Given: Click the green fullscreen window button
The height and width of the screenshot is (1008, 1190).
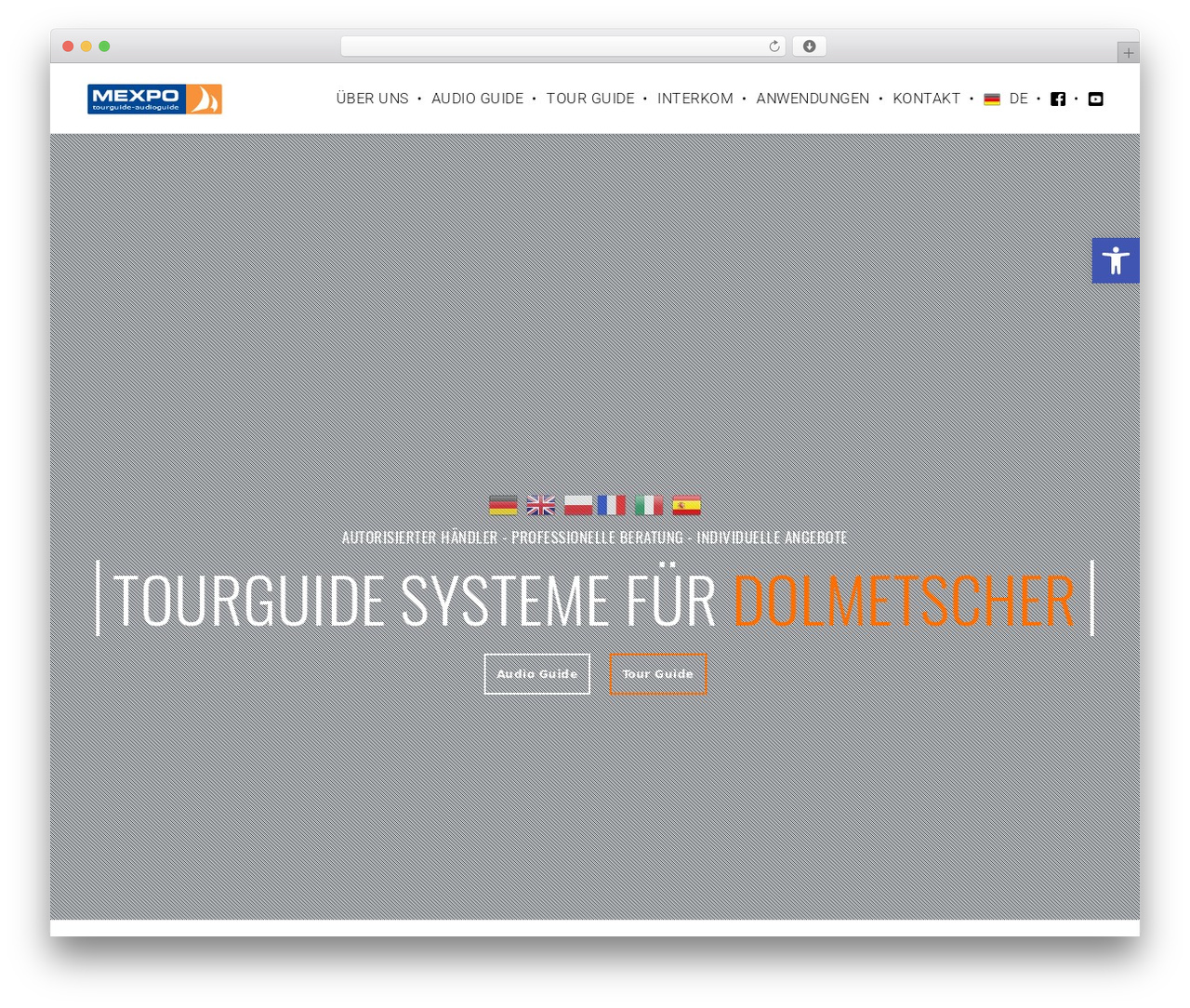Looking at the screenshot, I should tap(104, 46).
